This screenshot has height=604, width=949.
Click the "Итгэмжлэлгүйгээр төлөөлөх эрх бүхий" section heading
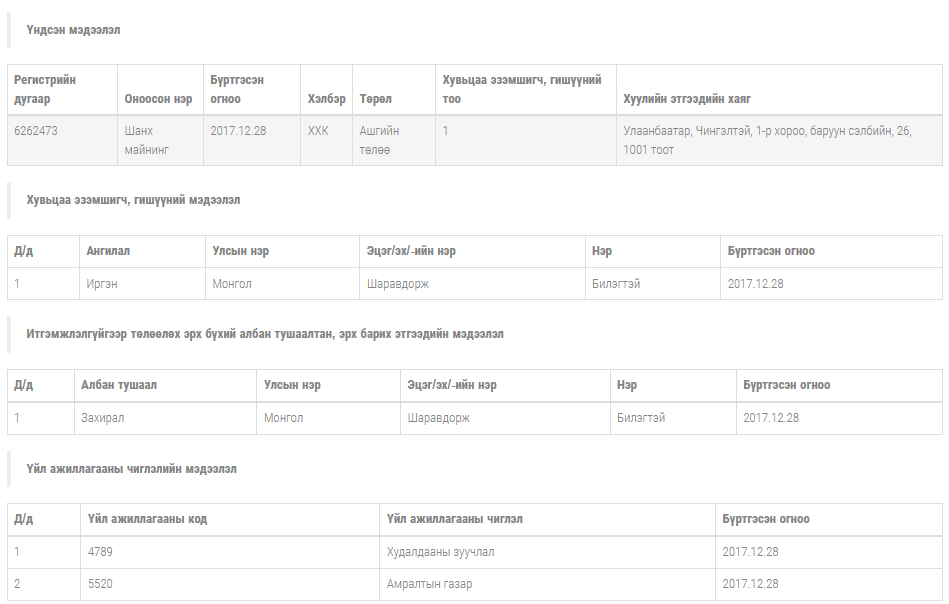(x=265, y=334)
